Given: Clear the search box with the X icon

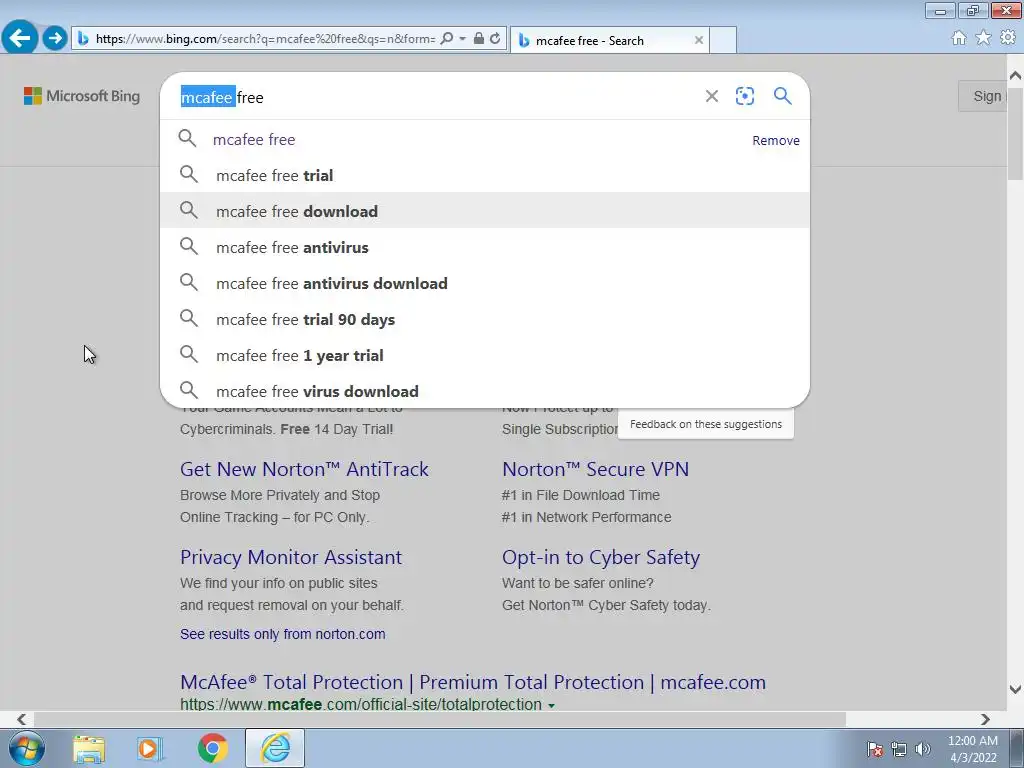Looking at the screenshot, I should (712, 97).
